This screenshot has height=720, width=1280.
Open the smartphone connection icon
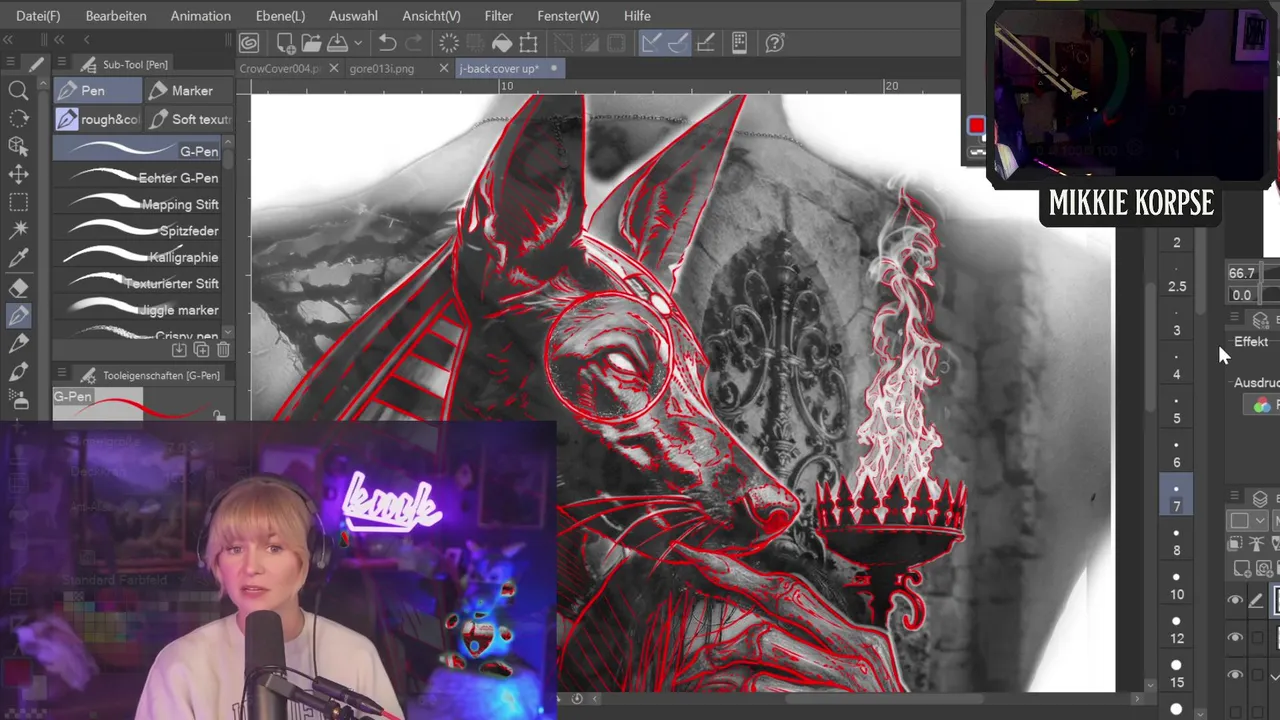click(739, 43)
